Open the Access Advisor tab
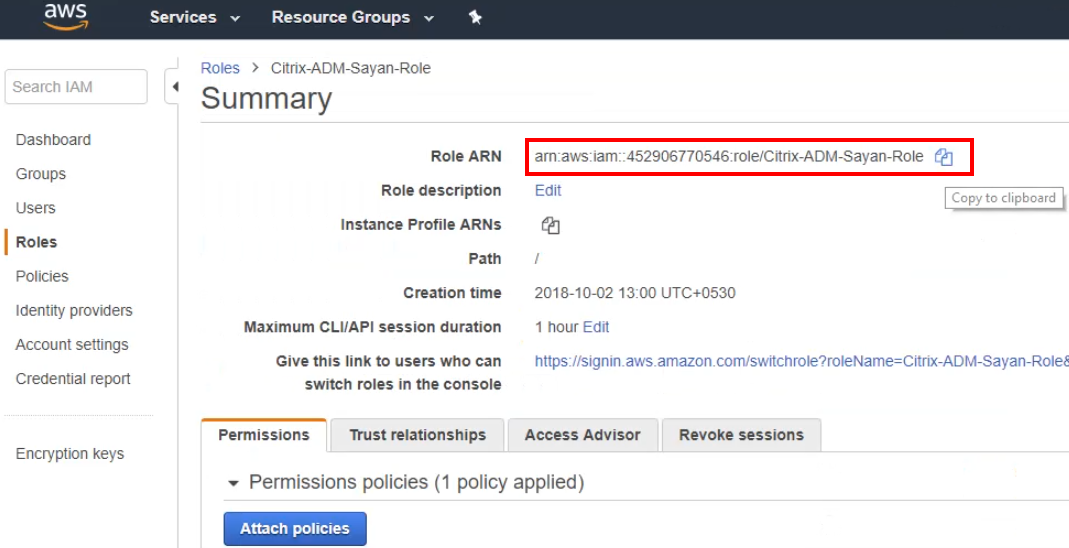This screenshot has height=548, width=1069. [582, 435]
